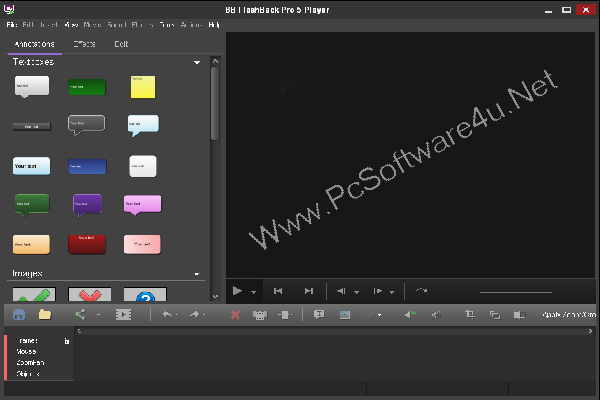Click the icon right of the speaker icon
Viewport: 600px width, 400px height.
tap(436, 315)
